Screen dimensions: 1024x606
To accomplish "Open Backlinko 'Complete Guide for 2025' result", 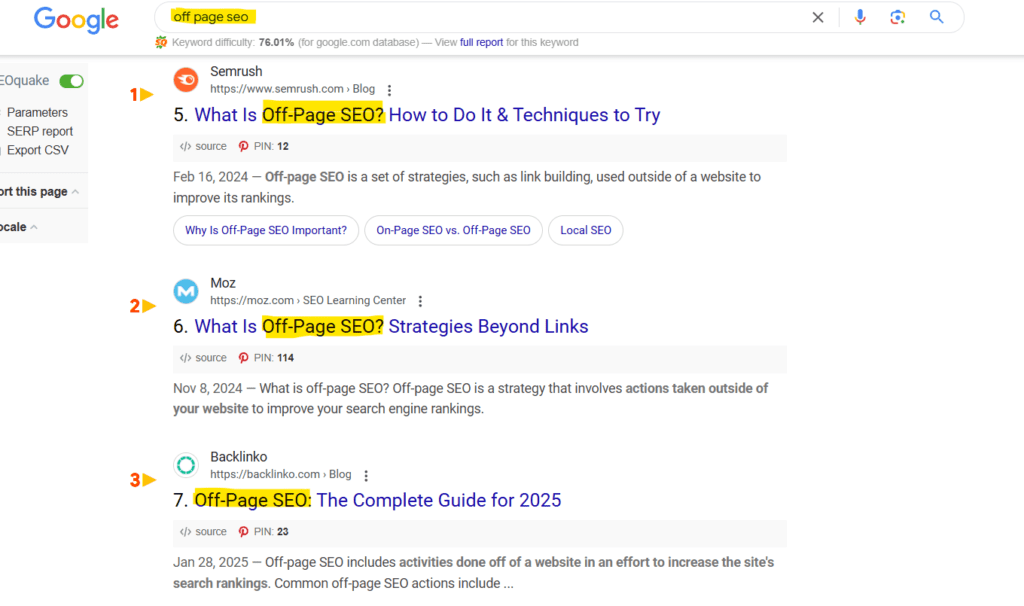I will pyautogui.click(x=377, y=500).
